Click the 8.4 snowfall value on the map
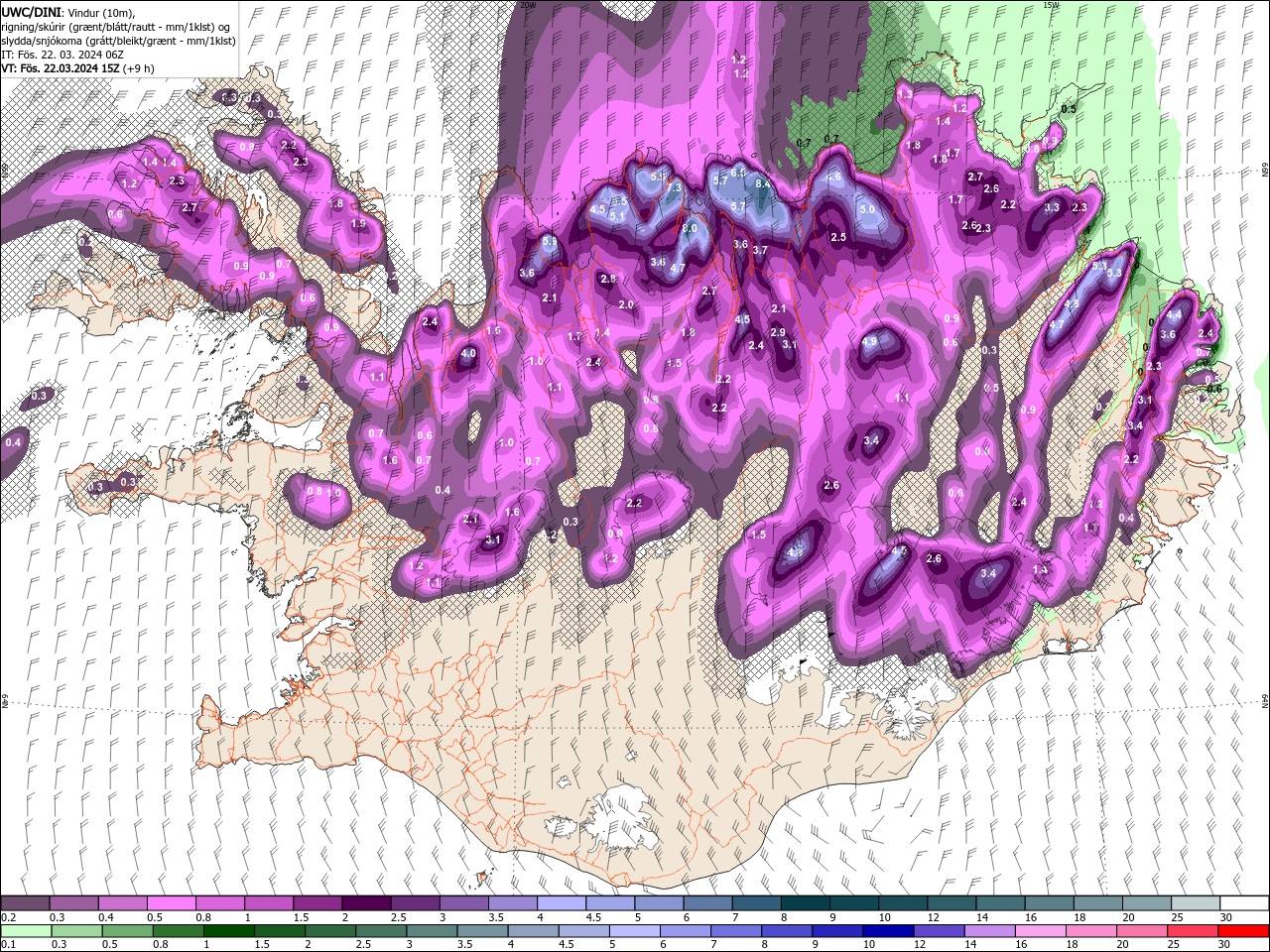 point(763,183)
